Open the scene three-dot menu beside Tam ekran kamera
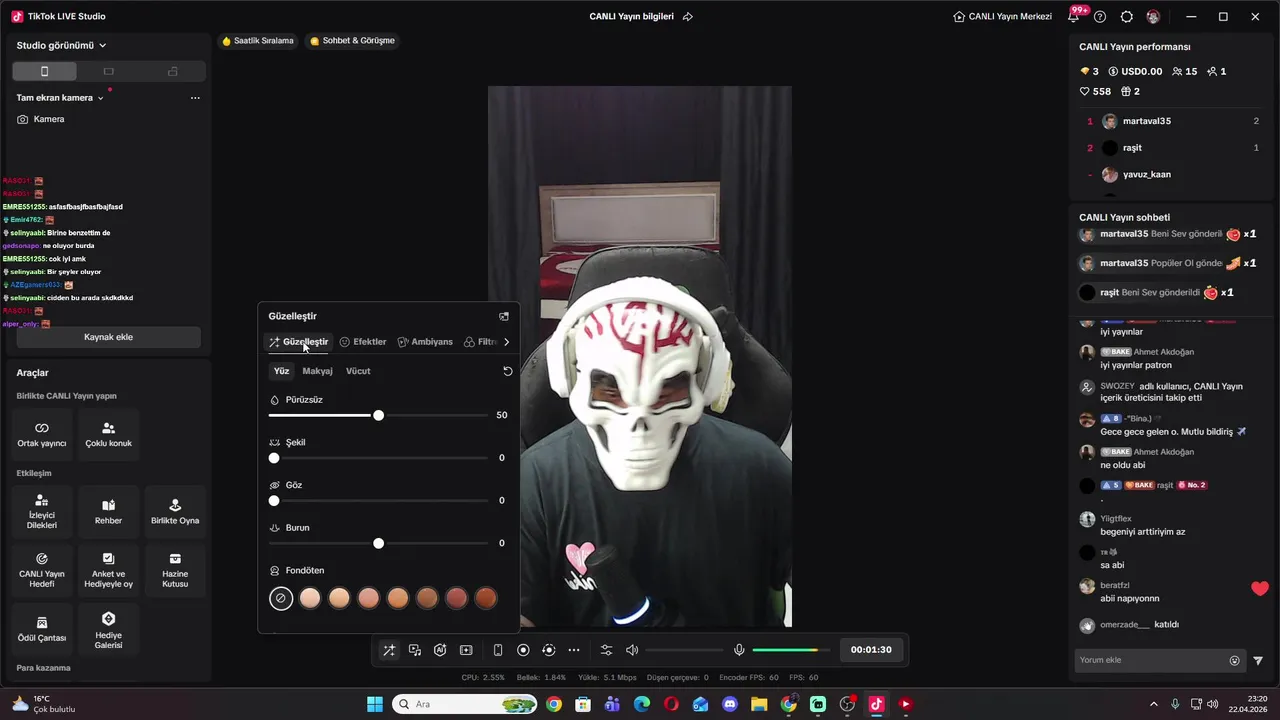The image size is (1280, 720). tap(195, 98)
